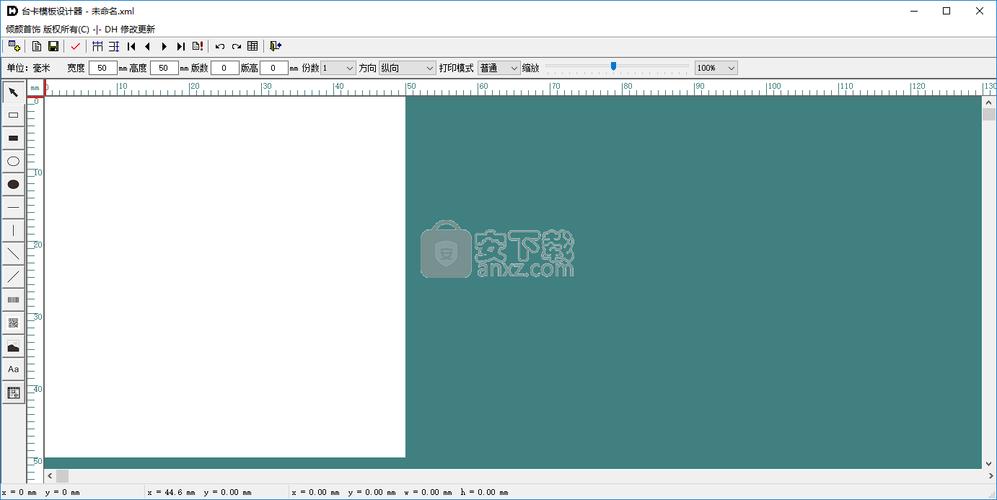Image resolution: width=997 pixels, height=500 pixels.
Task: Select the table field tool at toolbox bottom
Action: [13, 392]
